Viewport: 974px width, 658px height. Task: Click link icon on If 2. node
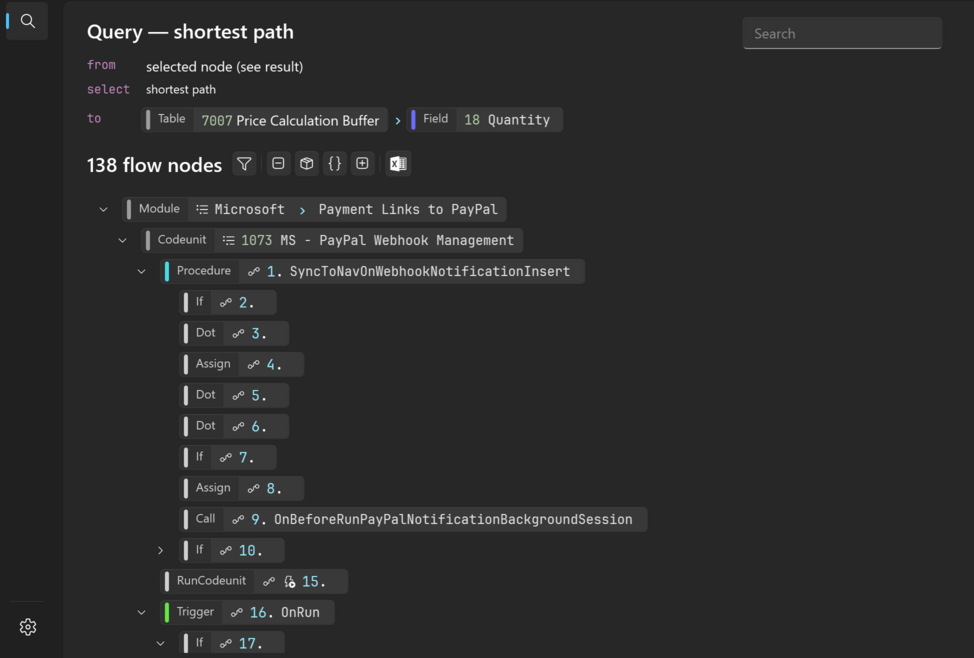point(225,303)
